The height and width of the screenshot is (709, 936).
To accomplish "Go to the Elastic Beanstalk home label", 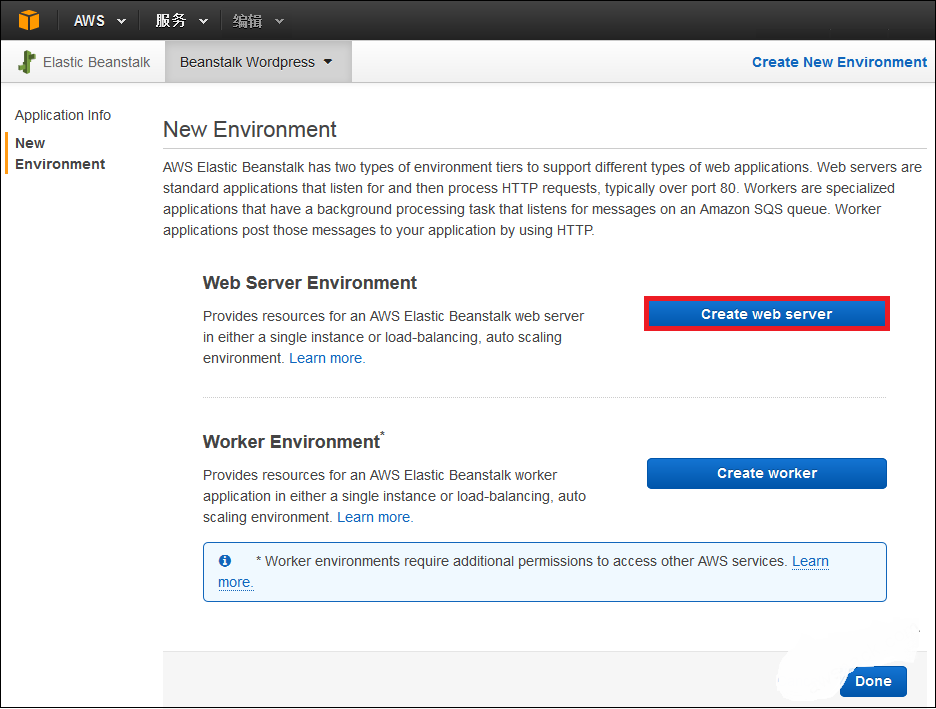I will click(x=96, y=62).
